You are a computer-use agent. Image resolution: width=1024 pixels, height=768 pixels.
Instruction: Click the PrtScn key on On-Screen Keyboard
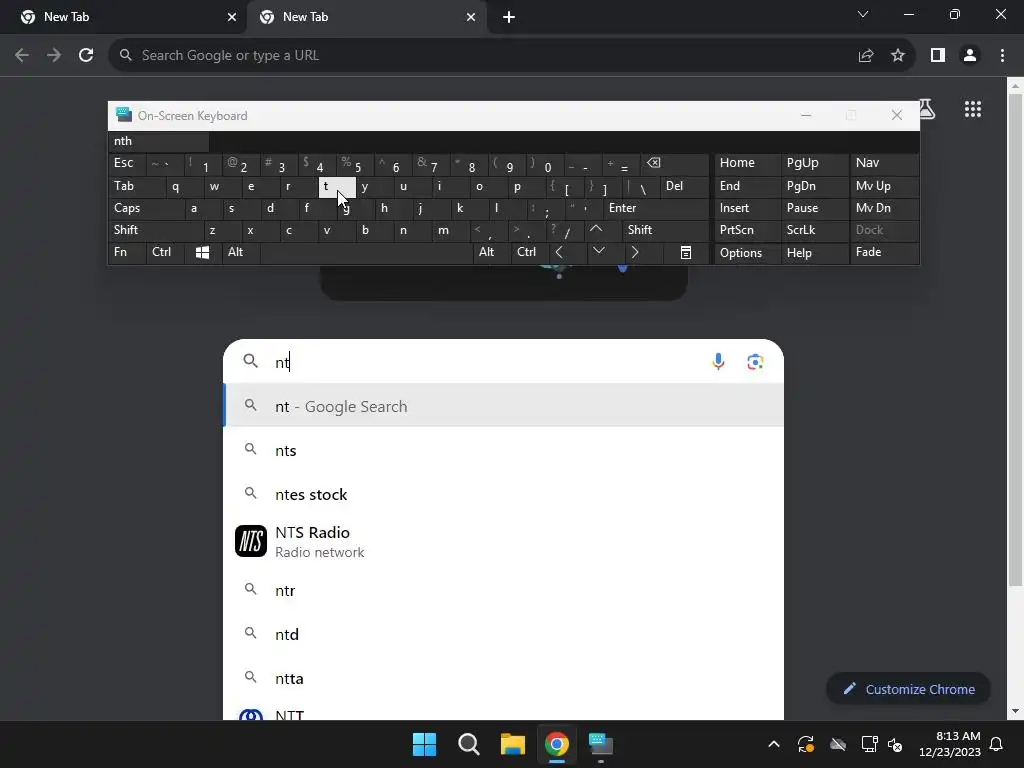(x=747, y=230)
